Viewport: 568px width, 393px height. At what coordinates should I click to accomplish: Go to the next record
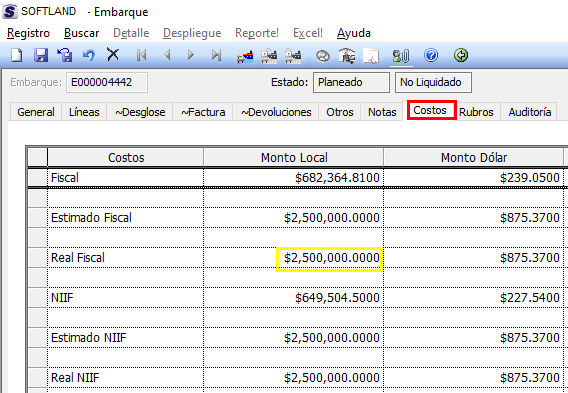191,55
